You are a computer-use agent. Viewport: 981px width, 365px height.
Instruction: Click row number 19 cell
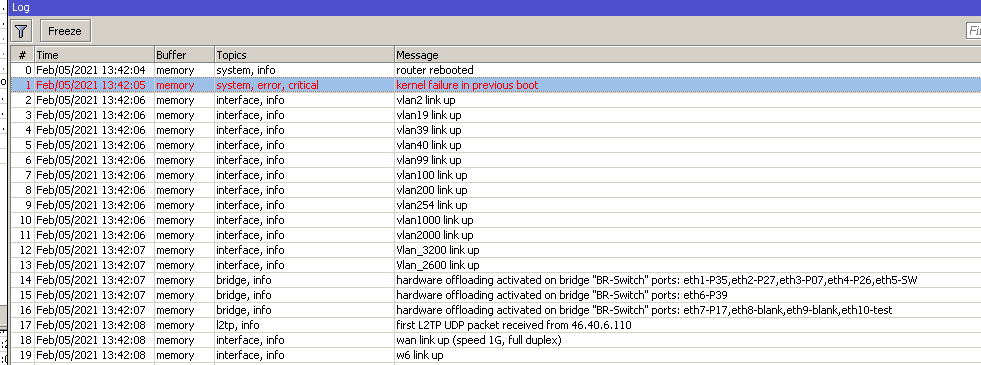[25, 356]
